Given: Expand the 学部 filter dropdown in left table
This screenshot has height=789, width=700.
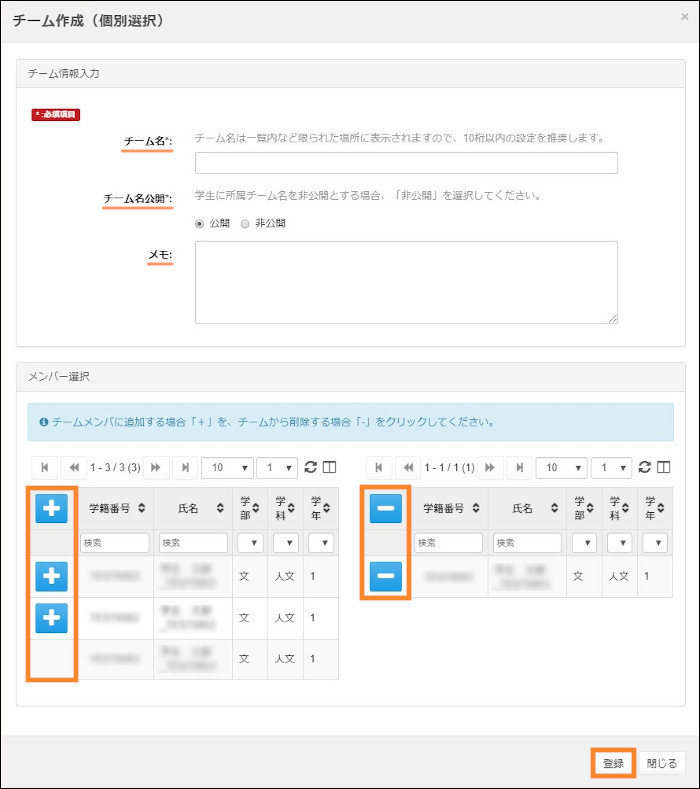Looking at the screenshot, I should (x=249, y=542).
